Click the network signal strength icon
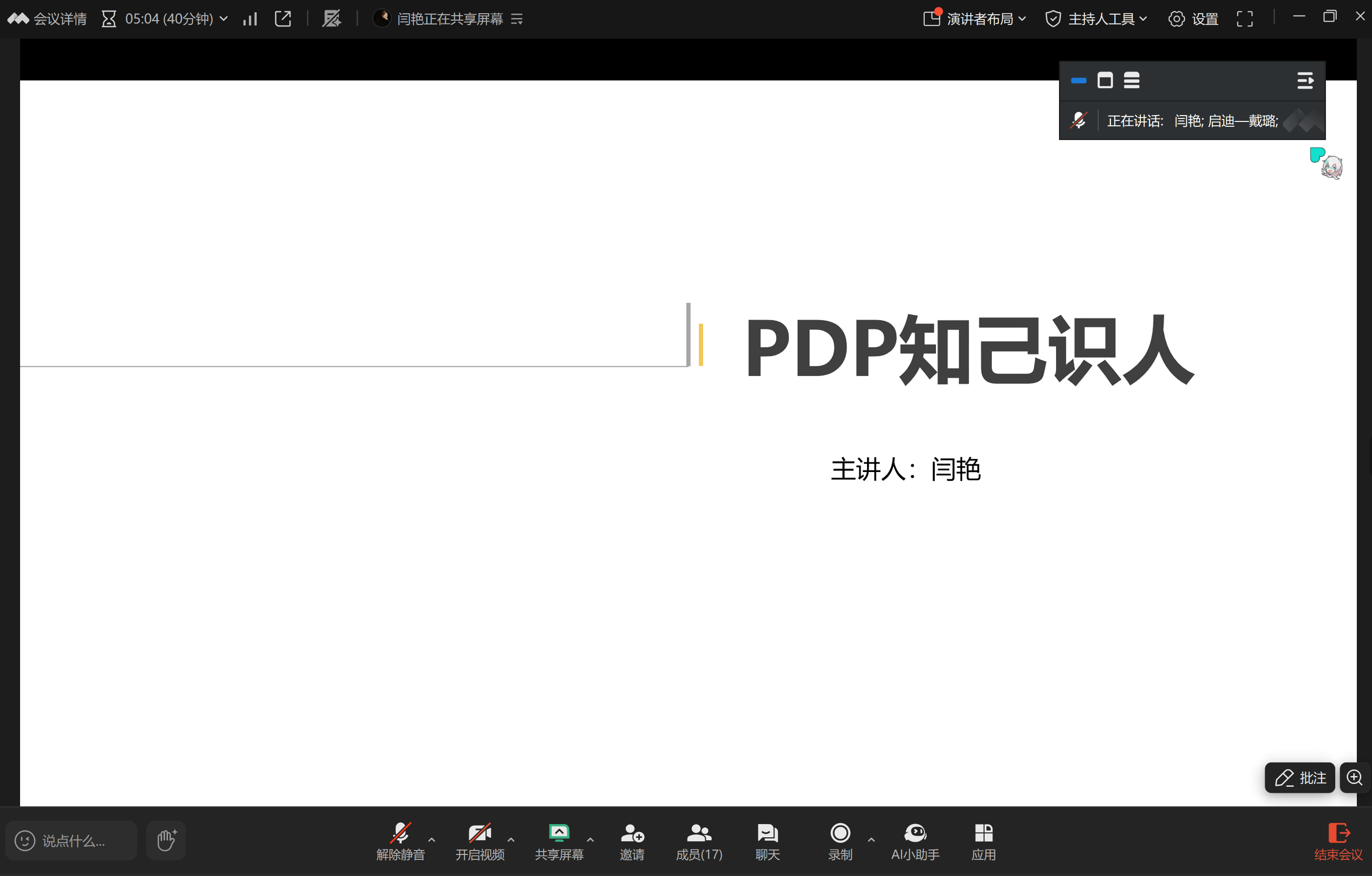The image size is (1372, 876). click(249, 19)
